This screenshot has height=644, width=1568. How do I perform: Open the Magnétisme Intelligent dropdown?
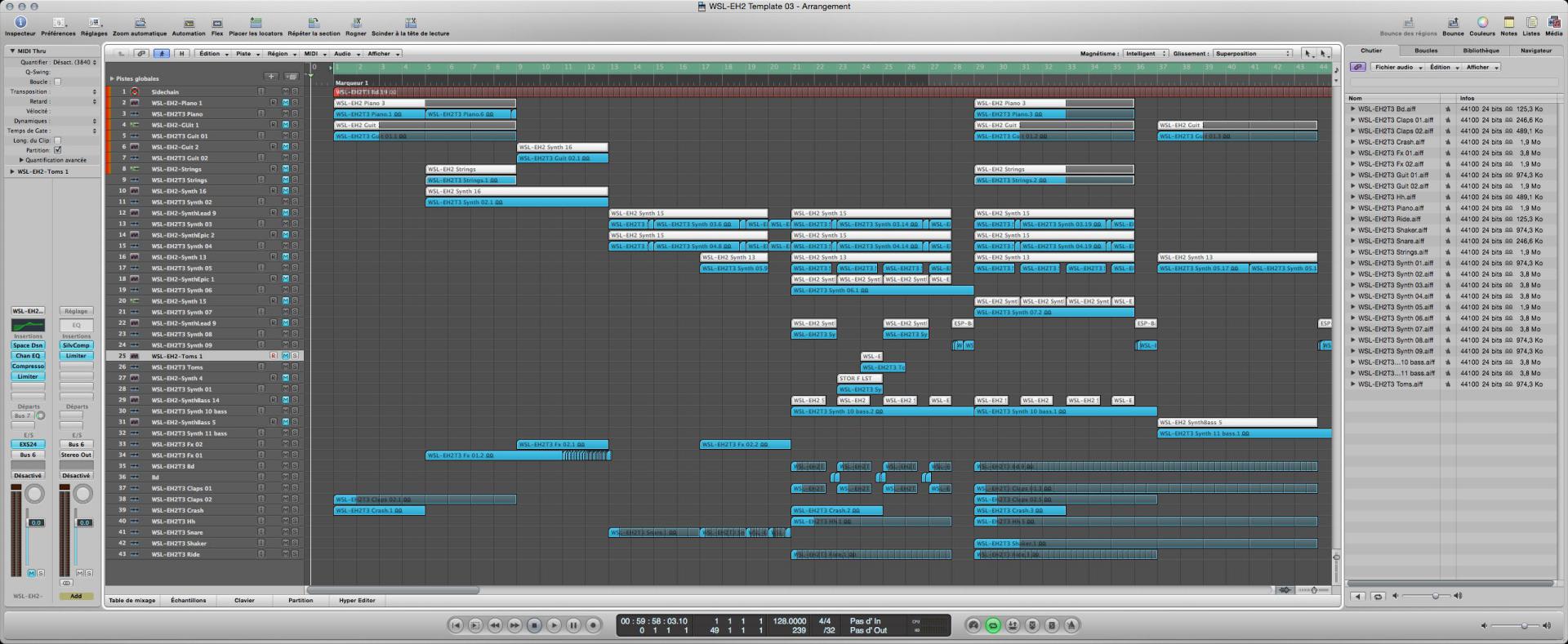(x=1146, y=54)
